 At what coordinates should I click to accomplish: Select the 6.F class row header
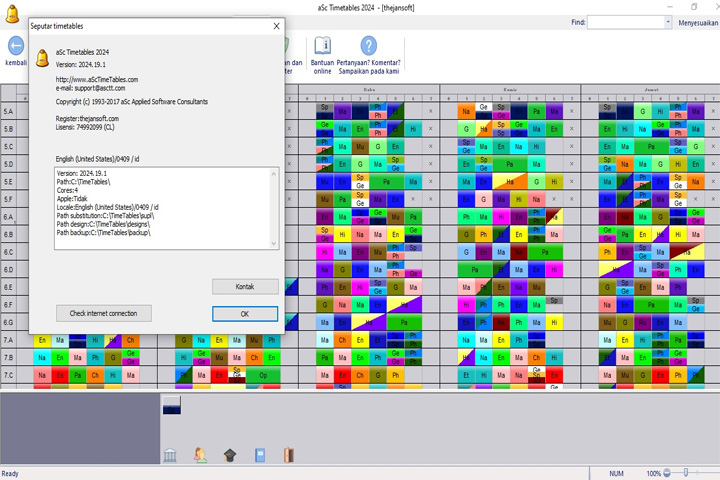tap(8, 305)
